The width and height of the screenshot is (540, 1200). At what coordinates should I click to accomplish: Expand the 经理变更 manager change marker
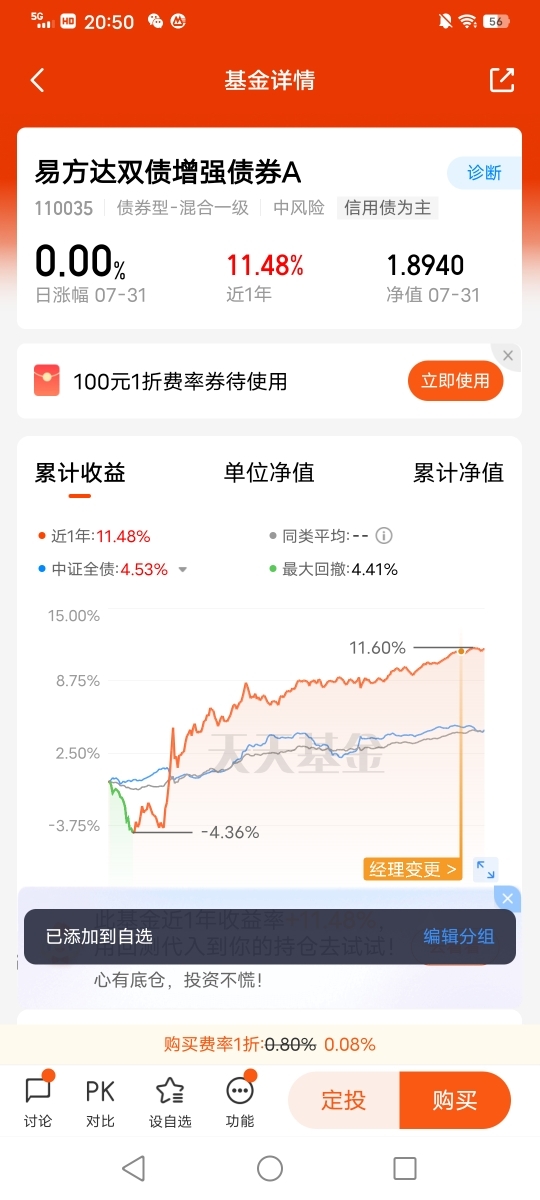pos(413,869)
